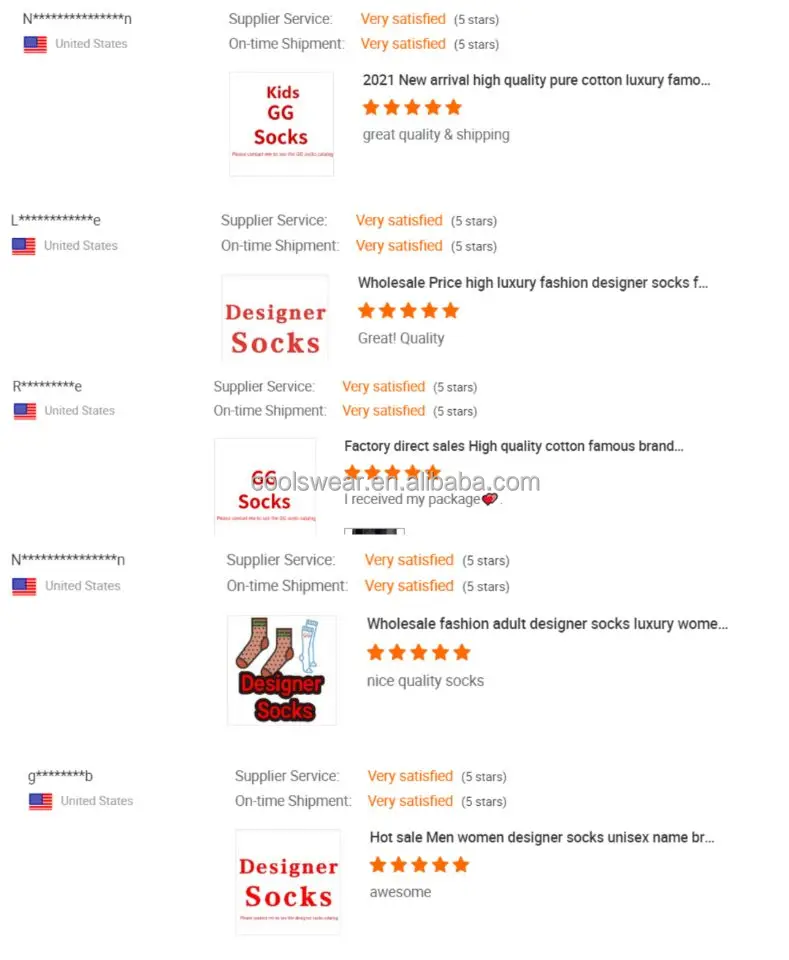
Task: Click the small review photo below 'I received my package'
Action: tap(374, 531)
